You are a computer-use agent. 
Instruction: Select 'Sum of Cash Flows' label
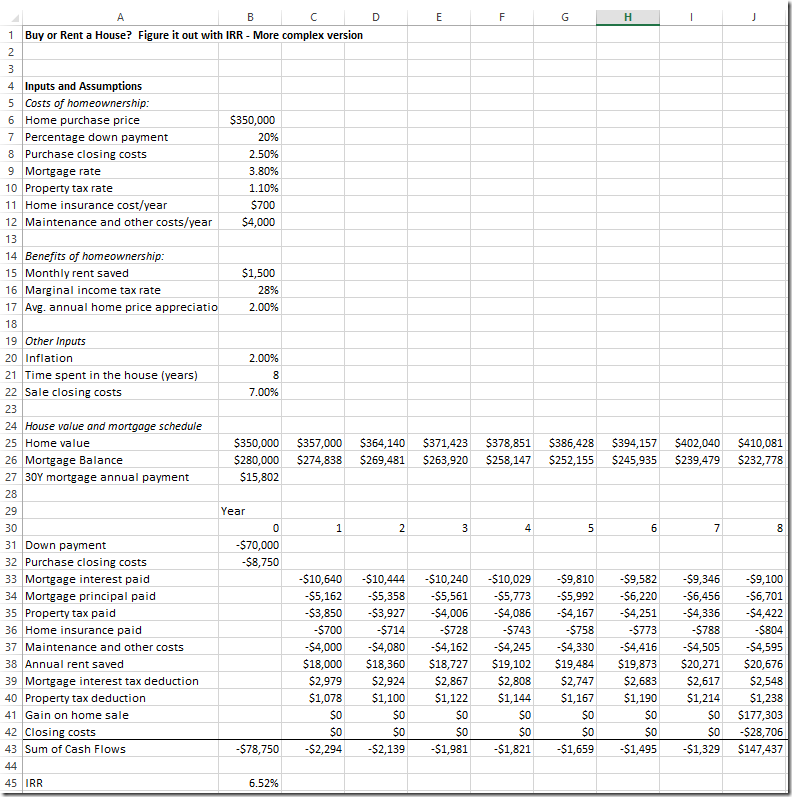click(75, 749)
